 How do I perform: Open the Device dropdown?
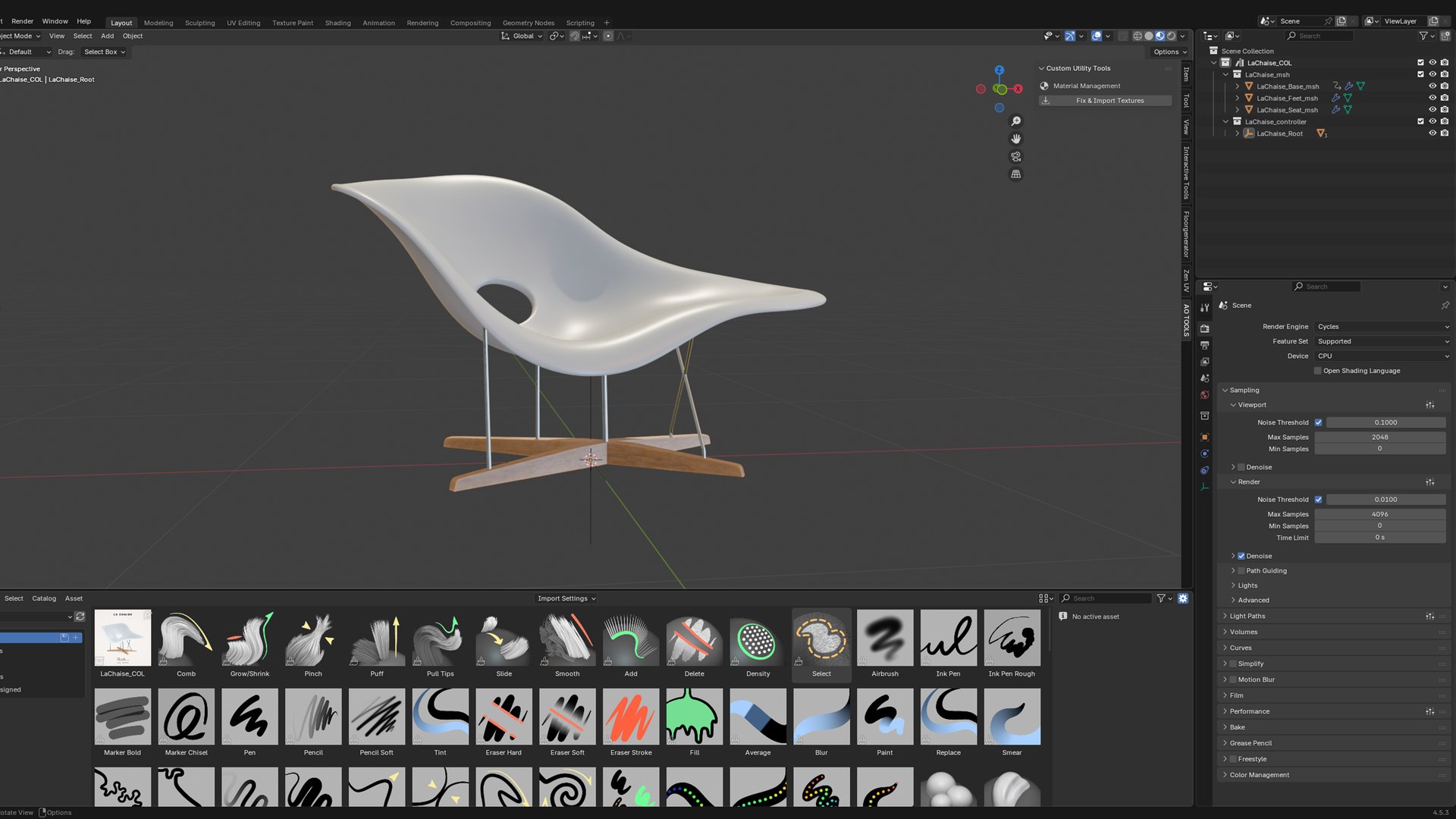[1383, 356]
